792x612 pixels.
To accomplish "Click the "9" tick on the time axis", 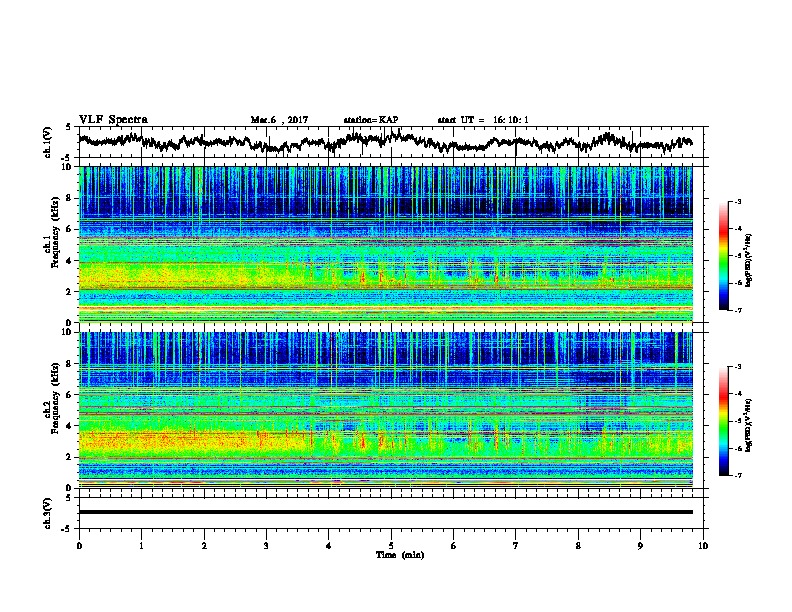I will tap(640, 546).
